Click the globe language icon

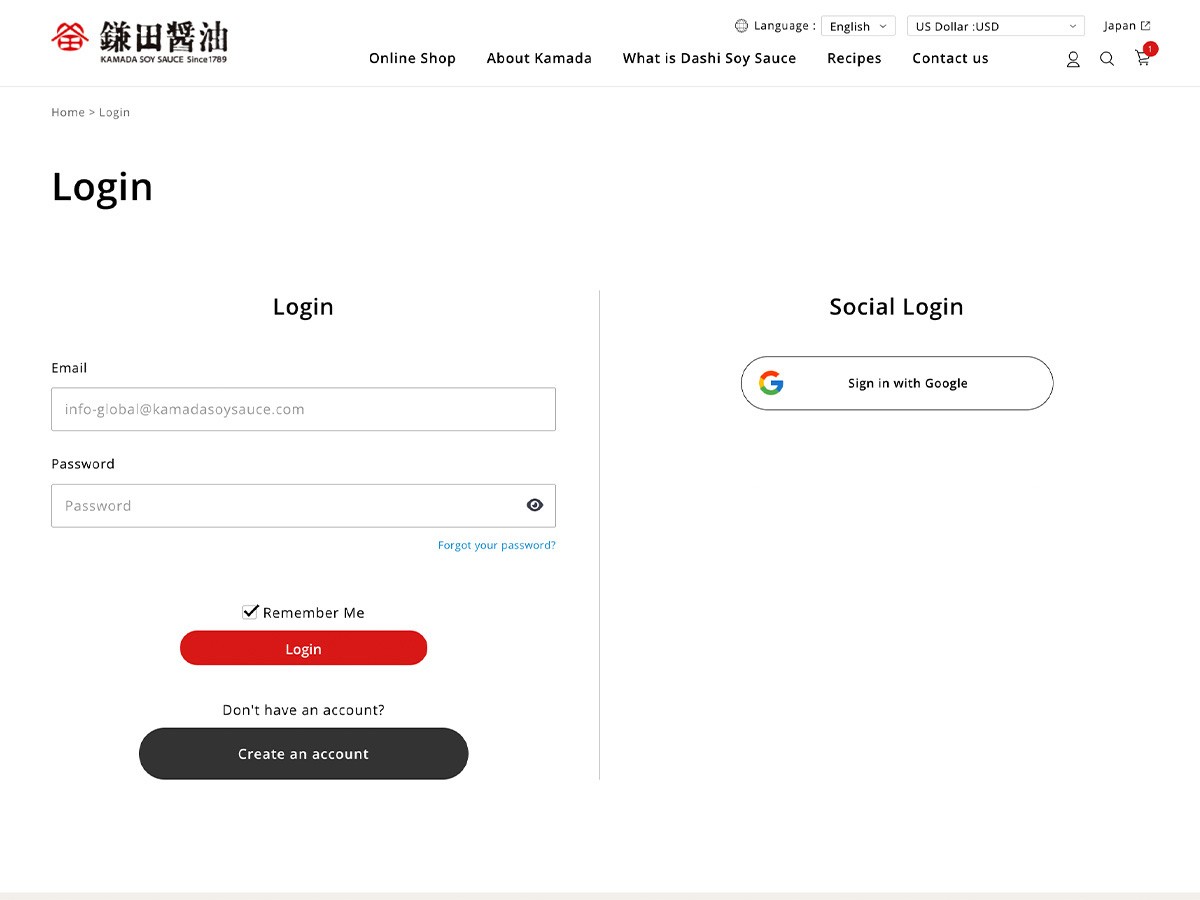point(741,26)
